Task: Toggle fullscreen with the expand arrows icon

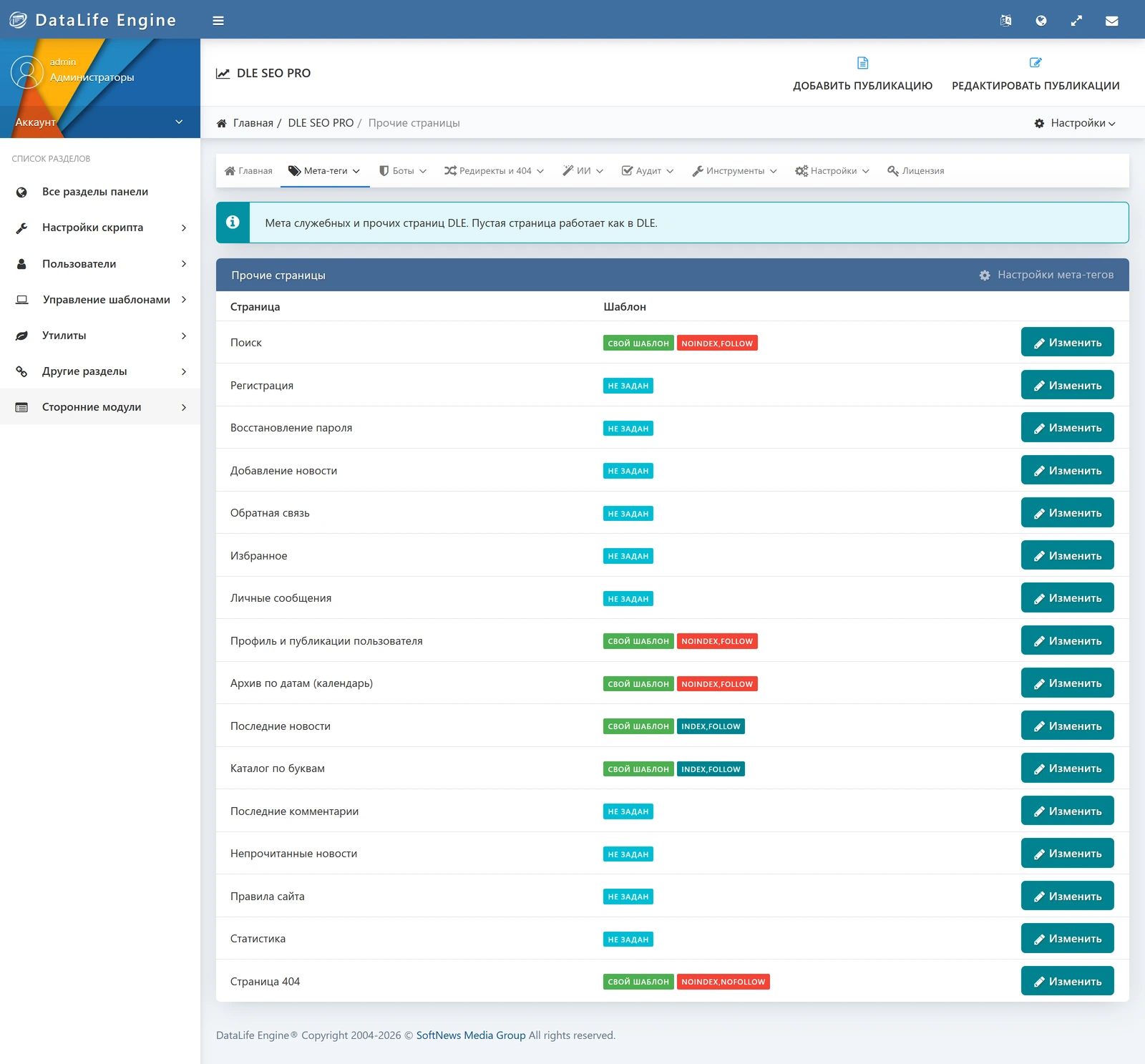Action: pos(1076,21)
